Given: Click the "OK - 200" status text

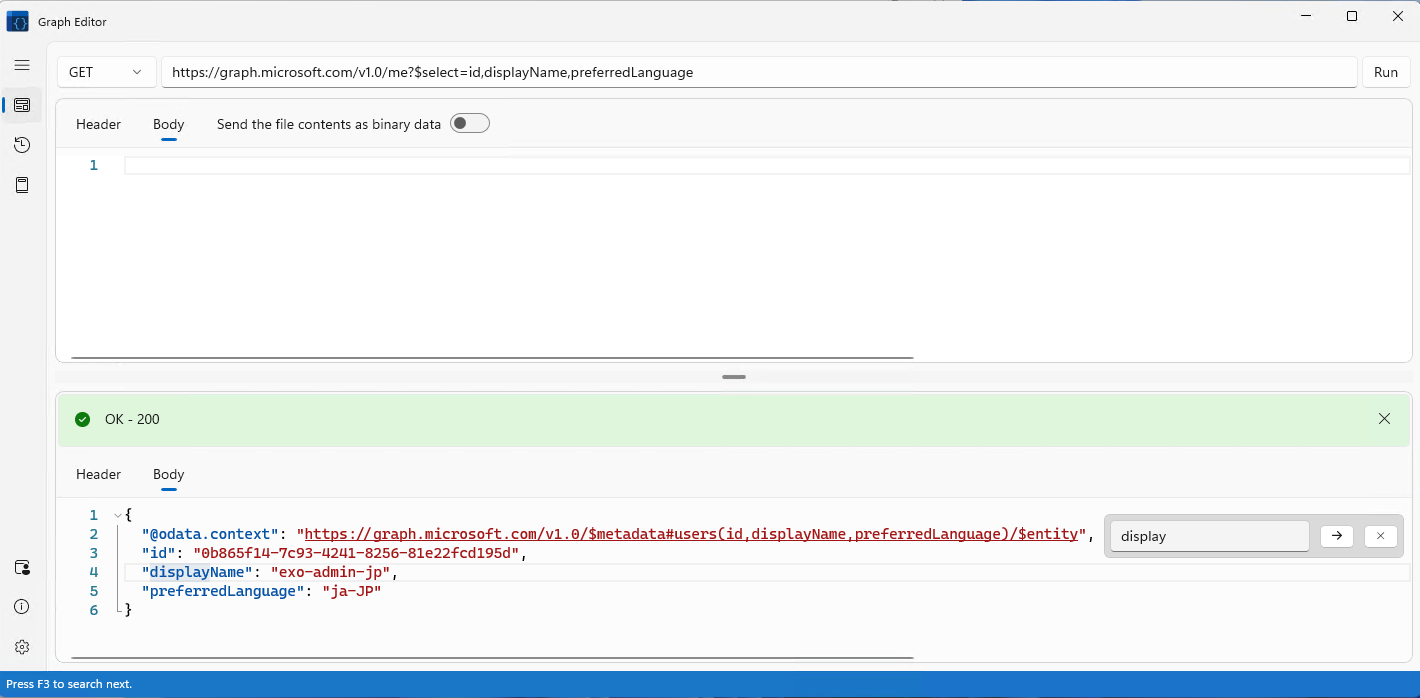Looking at the screenshot, I should (132, 419).
